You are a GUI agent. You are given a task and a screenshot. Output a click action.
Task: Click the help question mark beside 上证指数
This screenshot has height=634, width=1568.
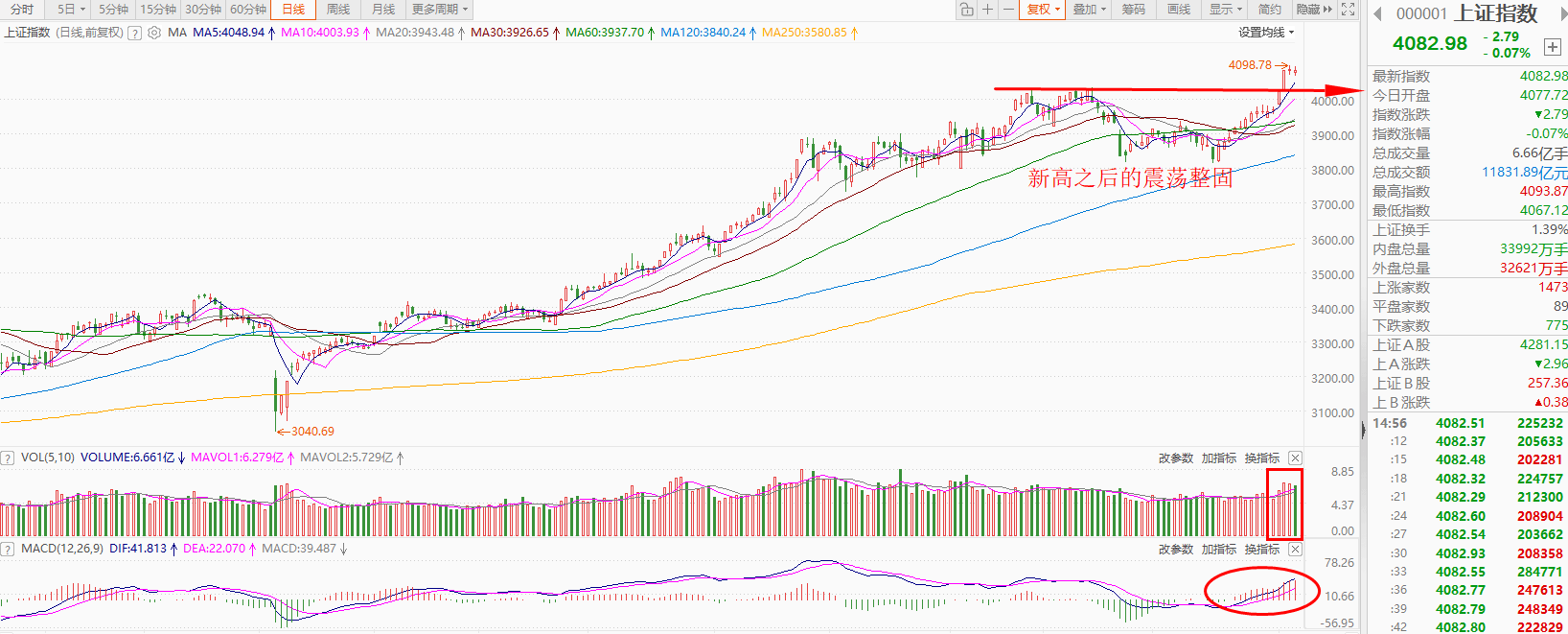(x=135, y=33)
